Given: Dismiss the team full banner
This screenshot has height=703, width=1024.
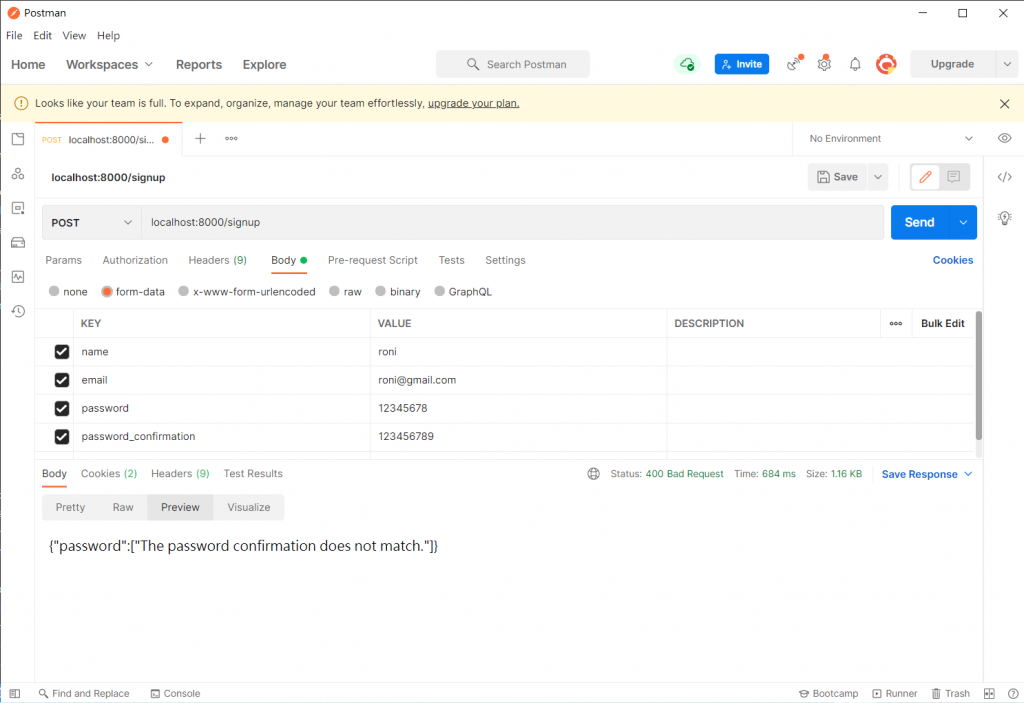Looking at the screenshot, I should pos(1004,104).
